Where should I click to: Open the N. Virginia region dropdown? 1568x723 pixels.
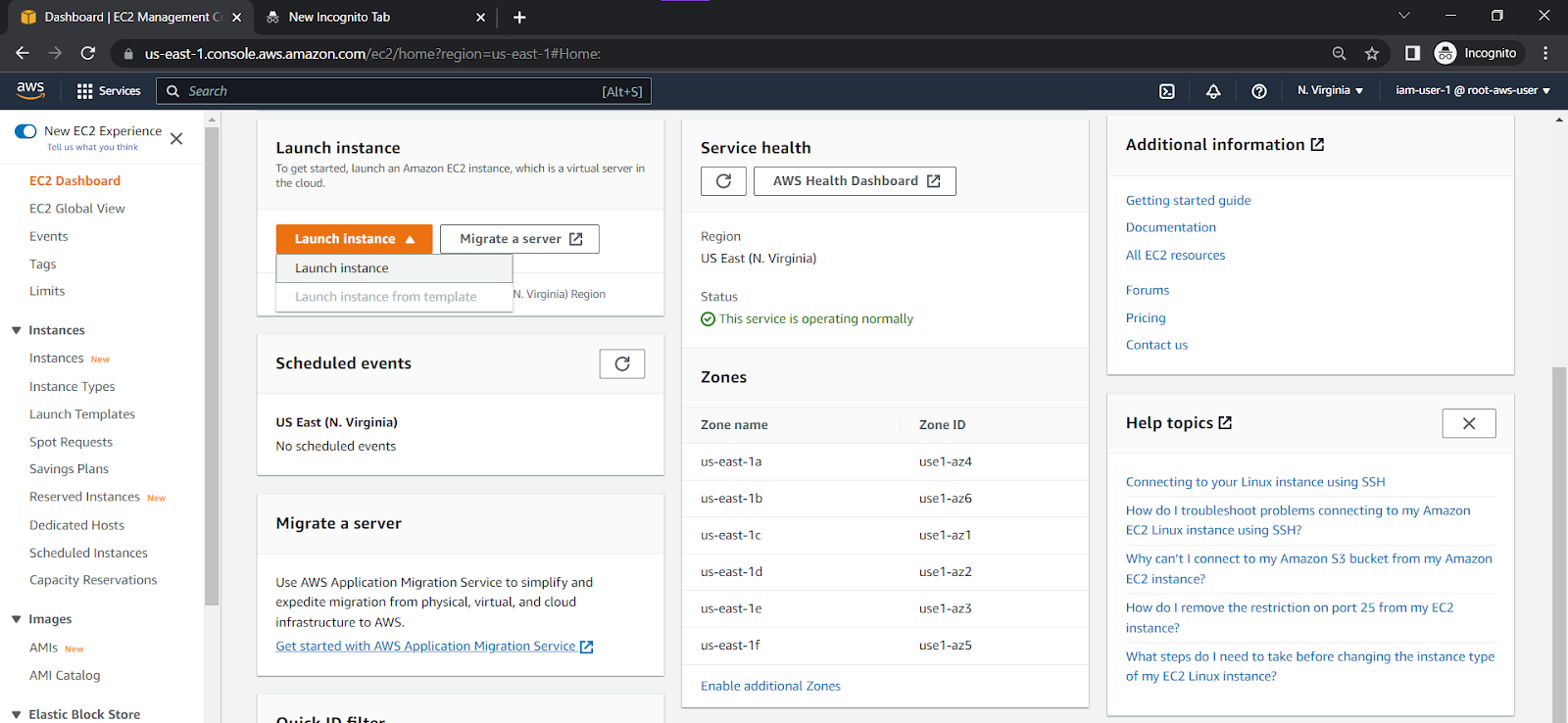[x=1330, y=90]
